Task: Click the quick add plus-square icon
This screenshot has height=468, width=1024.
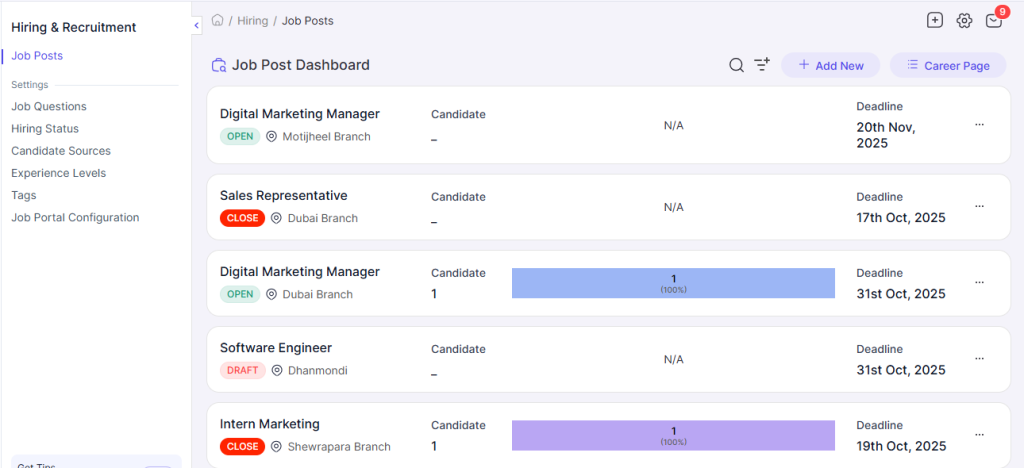Action: [x=935, y=21]
